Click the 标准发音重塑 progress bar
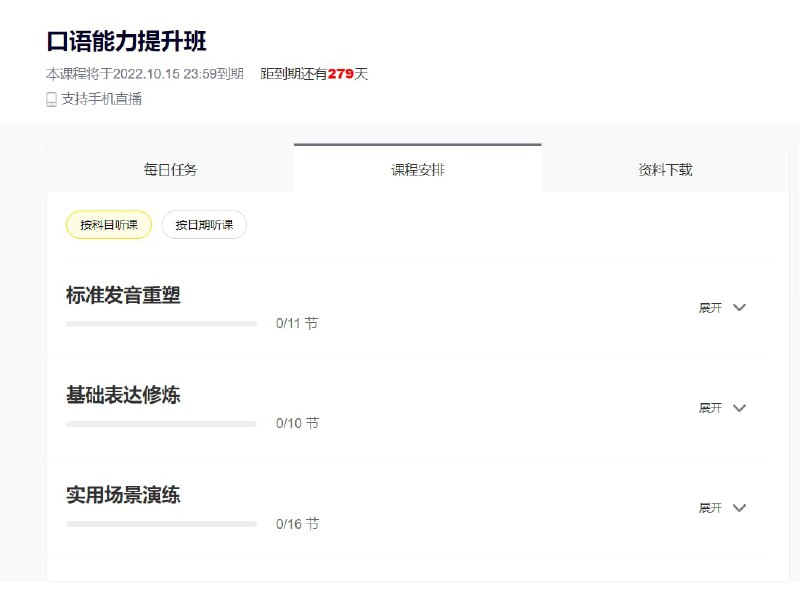The height and width of the screenshot is (599, 800). [x=161, y=323]
